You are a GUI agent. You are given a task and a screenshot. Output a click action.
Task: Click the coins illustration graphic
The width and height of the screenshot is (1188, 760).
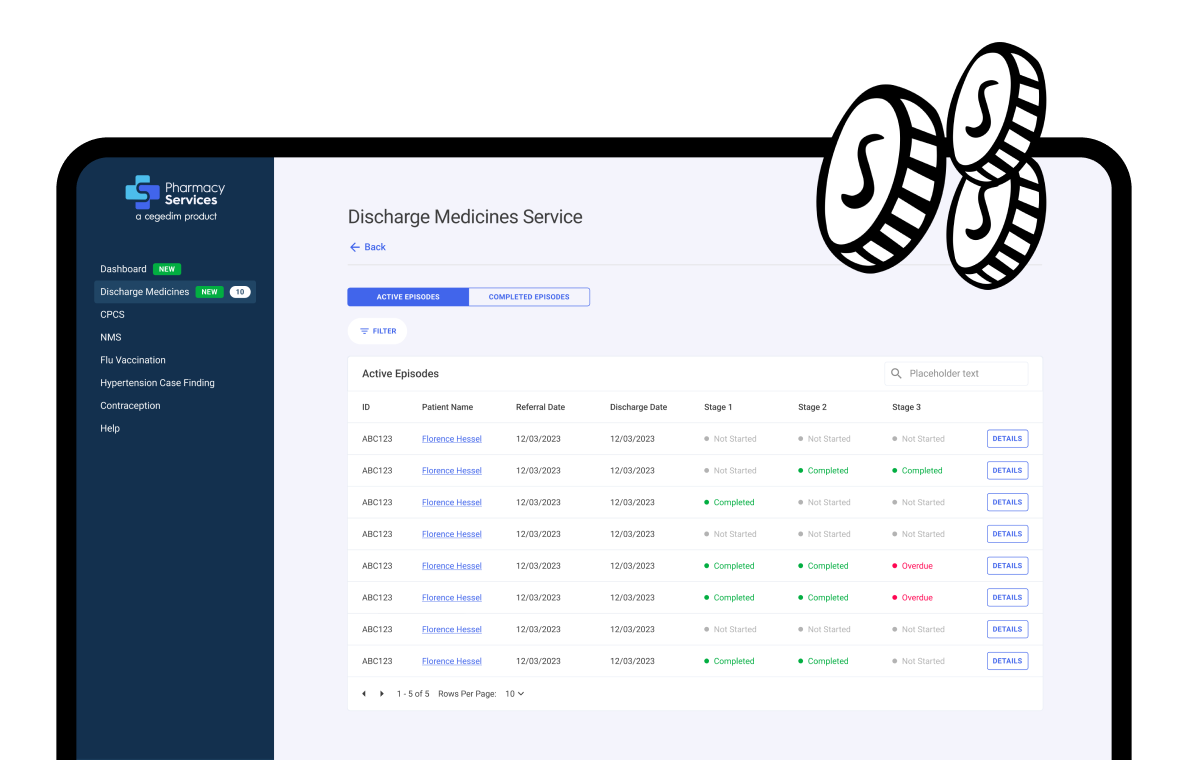pos(930,170)
